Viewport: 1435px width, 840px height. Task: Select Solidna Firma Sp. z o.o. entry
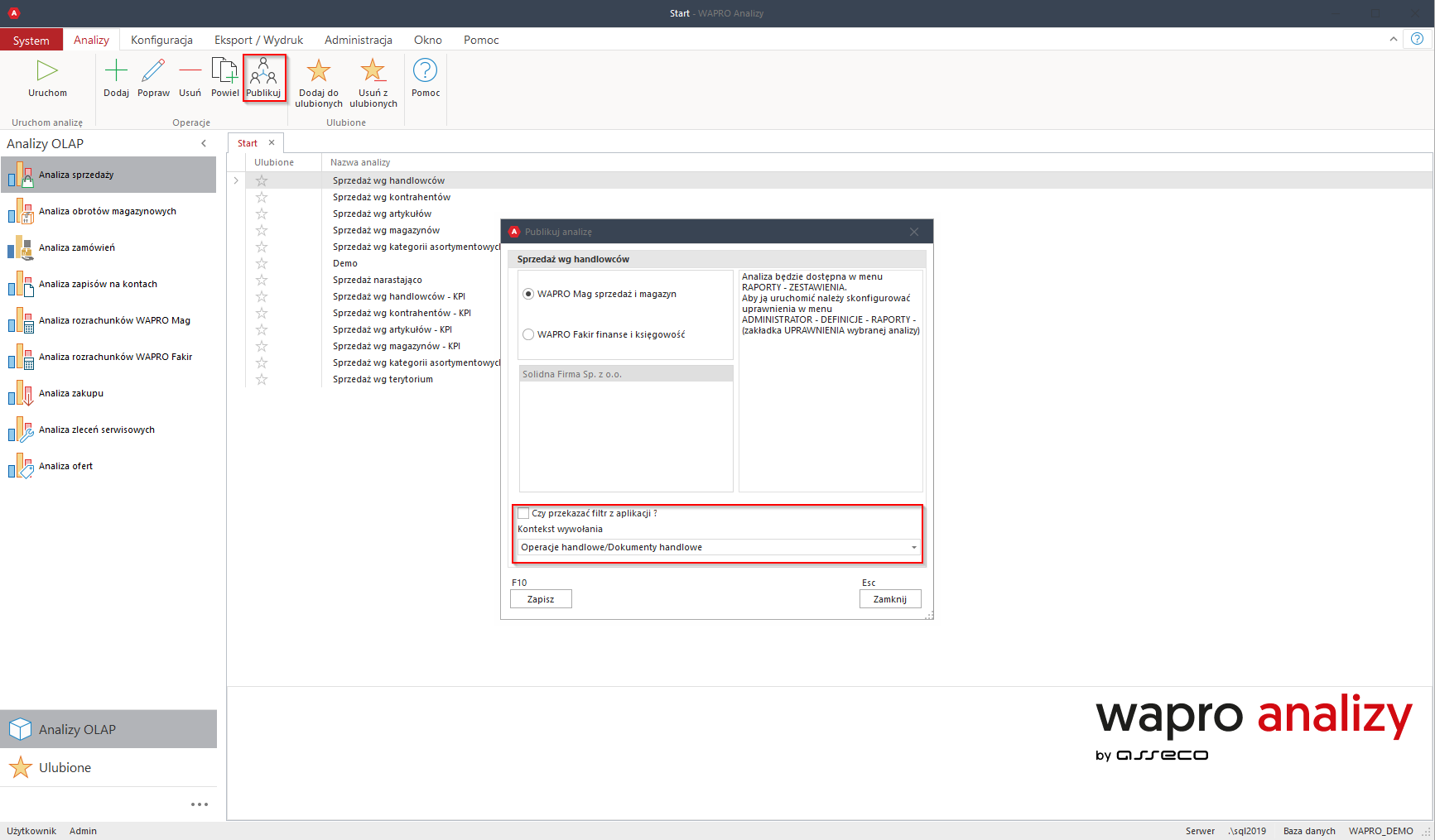pos(626,374)
